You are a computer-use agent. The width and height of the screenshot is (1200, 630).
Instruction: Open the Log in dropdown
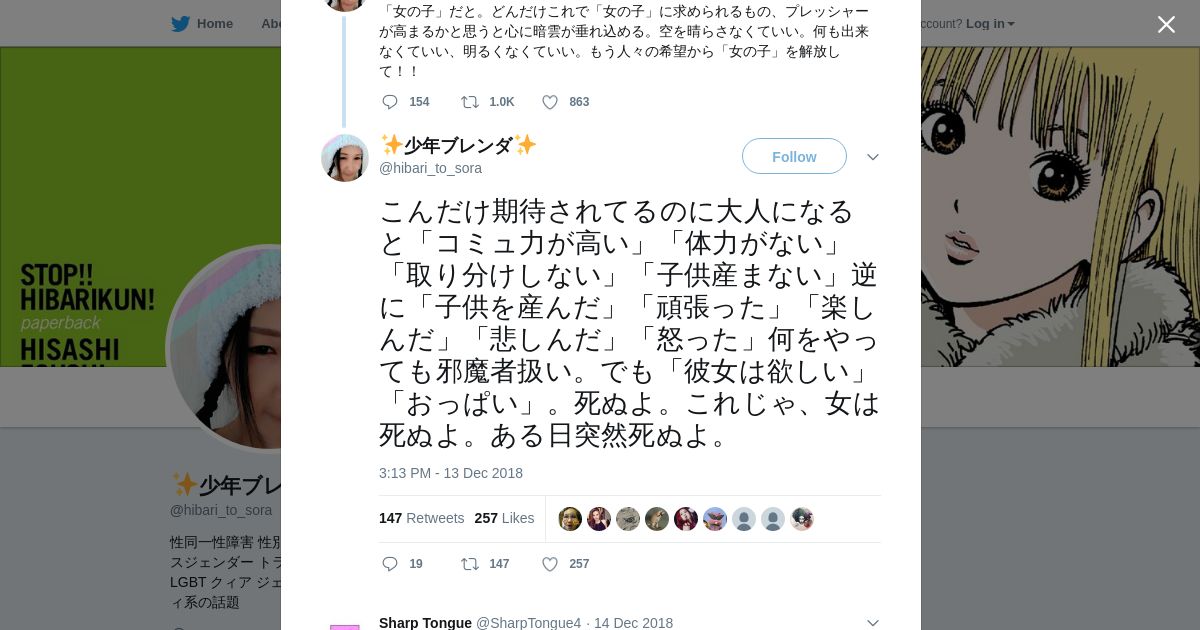coord(990,24)
